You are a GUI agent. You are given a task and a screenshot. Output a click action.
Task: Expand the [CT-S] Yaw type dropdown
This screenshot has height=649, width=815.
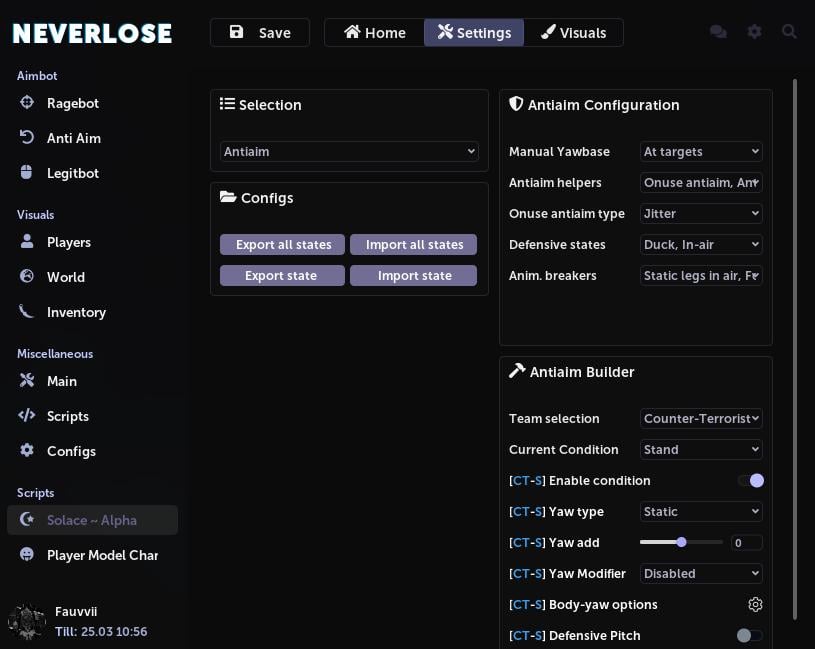pos(700,511)
